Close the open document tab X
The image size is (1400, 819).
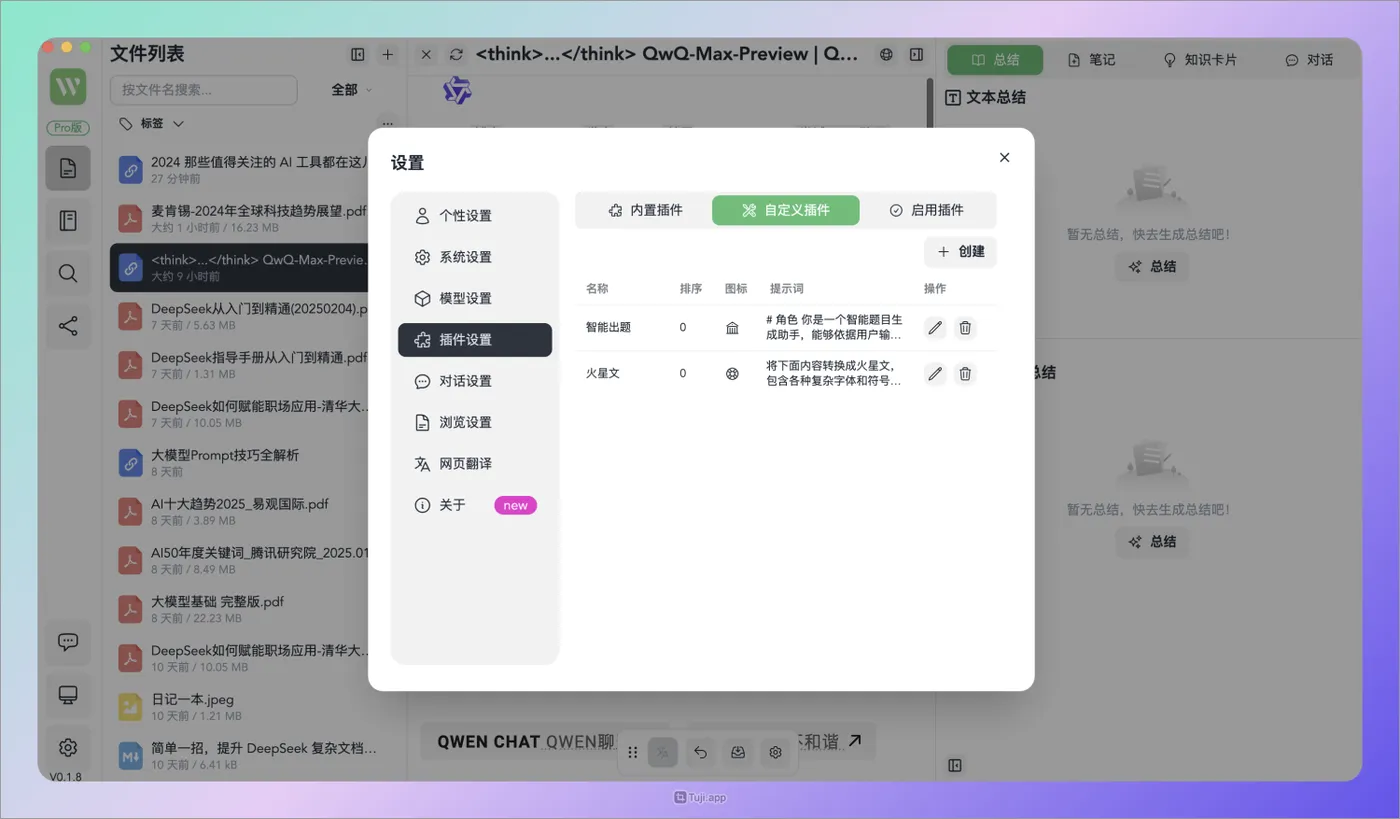point(426,55)
